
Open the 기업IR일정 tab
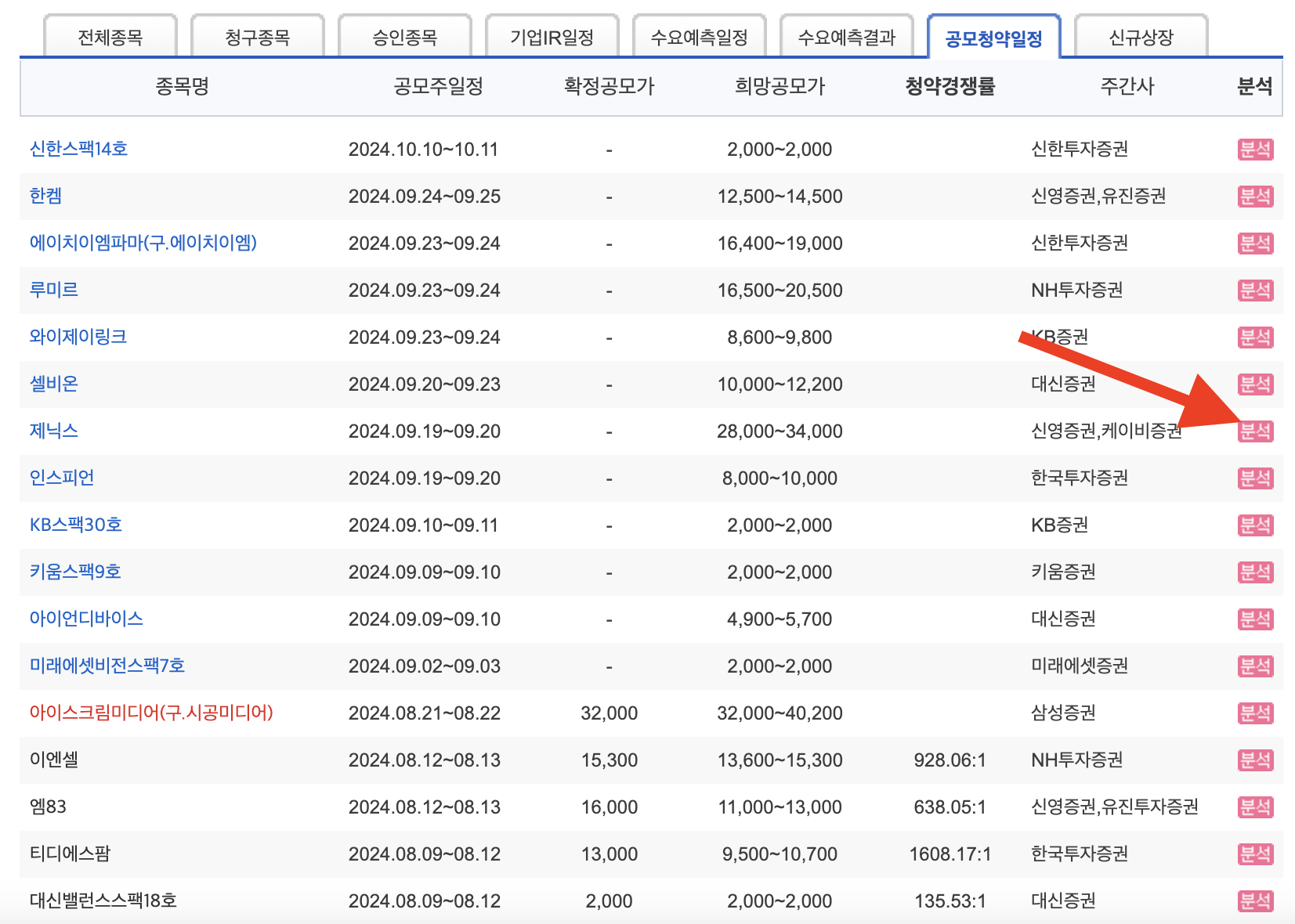552,37
